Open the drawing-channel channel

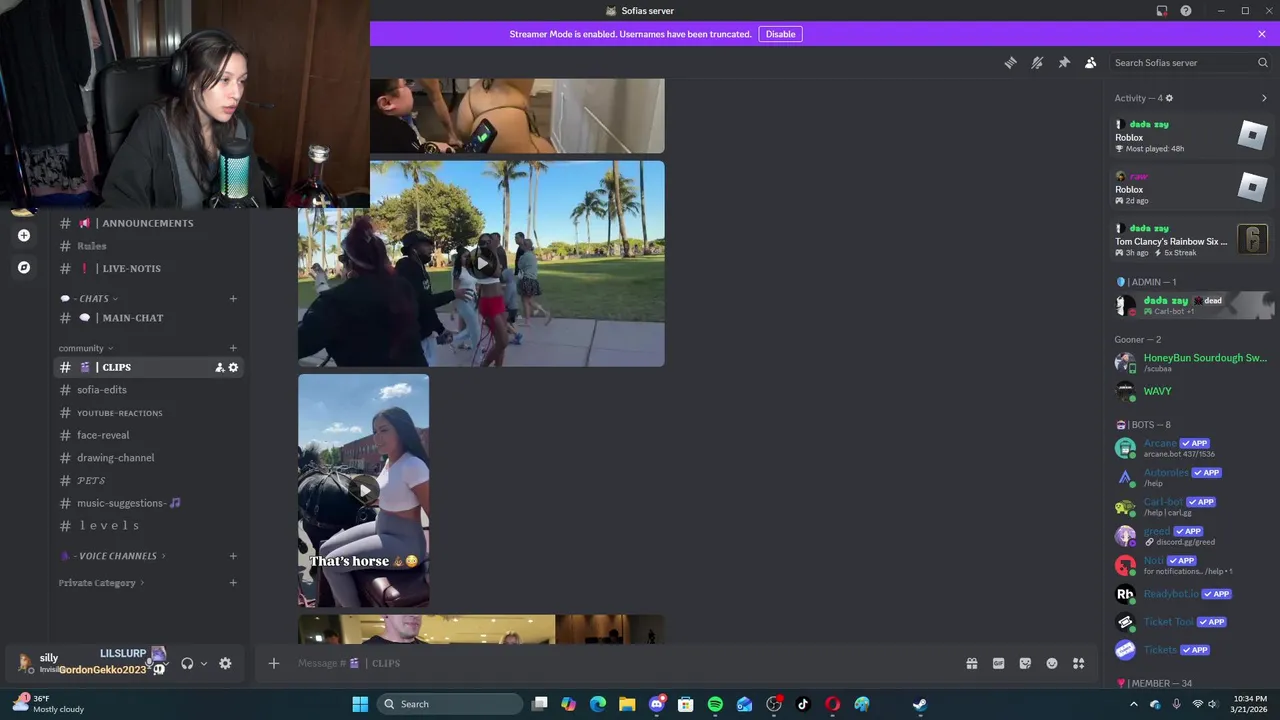148,458
